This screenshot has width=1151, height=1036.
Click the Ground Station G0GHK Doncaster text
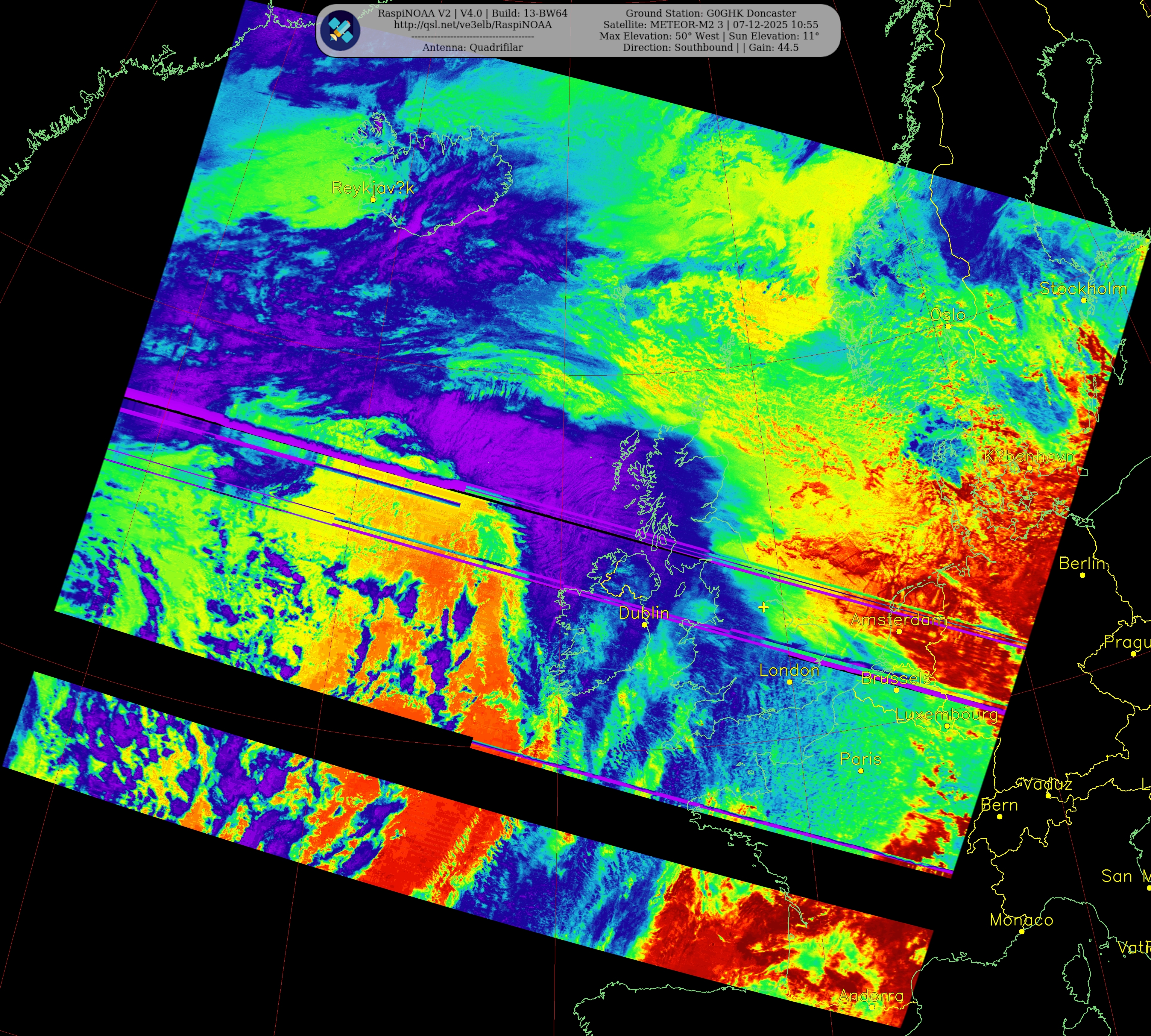(711, 13)
